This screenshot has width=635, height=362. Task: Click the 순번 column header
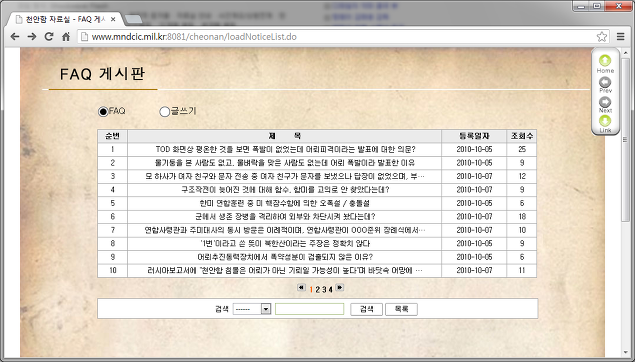113,136
